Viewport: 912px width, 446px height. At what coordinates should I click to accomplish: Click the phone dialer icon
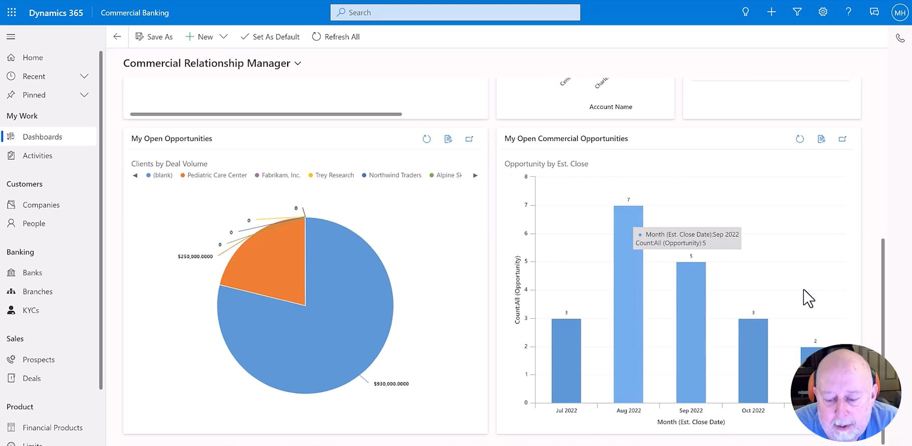900,38
